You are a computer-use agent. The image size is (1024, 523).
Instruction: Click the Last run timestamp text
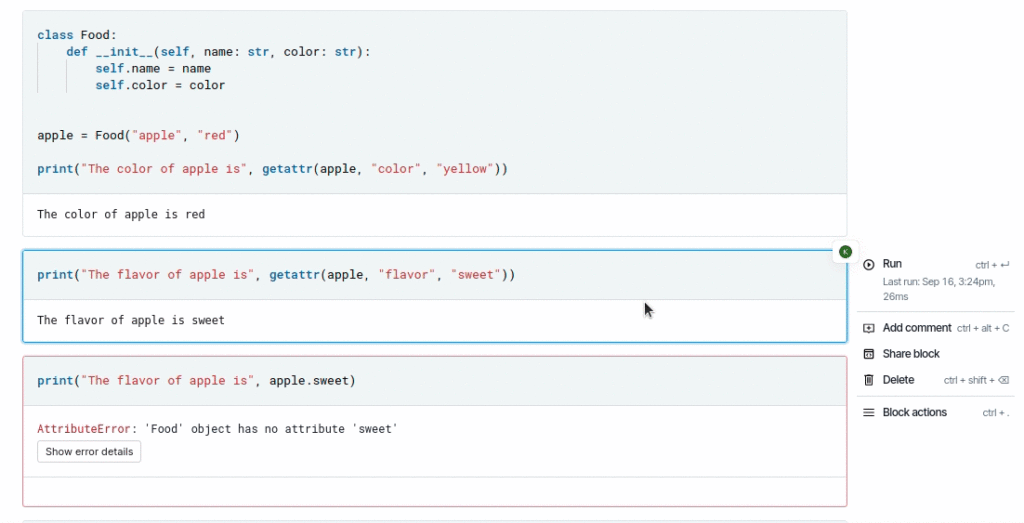pyautogui.click(x=938, y=289)
